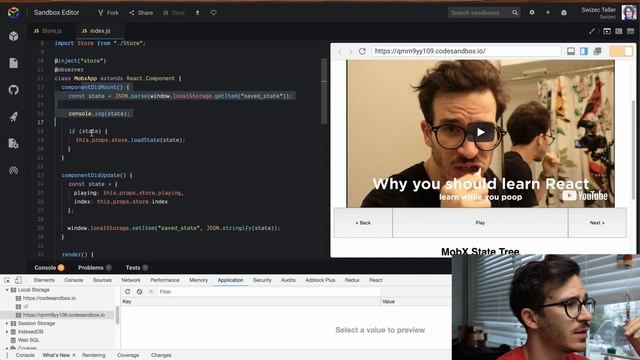
Task: Open DevTools Redux tab
Action: [352, 280]
